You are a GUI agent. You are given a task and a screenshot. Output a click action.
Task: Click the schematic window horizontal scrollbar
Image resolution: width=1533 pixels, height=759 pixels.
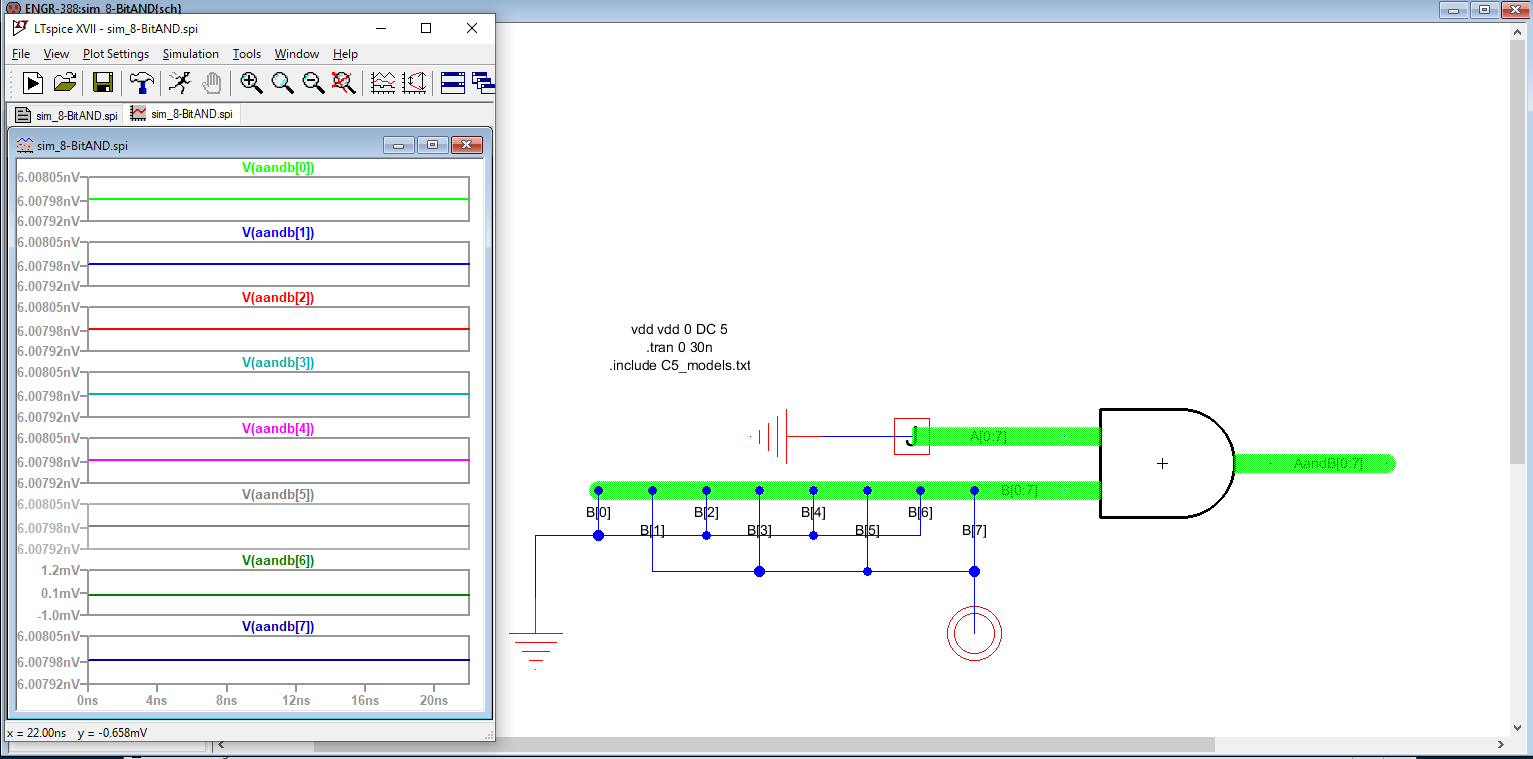tap(764, 745)
